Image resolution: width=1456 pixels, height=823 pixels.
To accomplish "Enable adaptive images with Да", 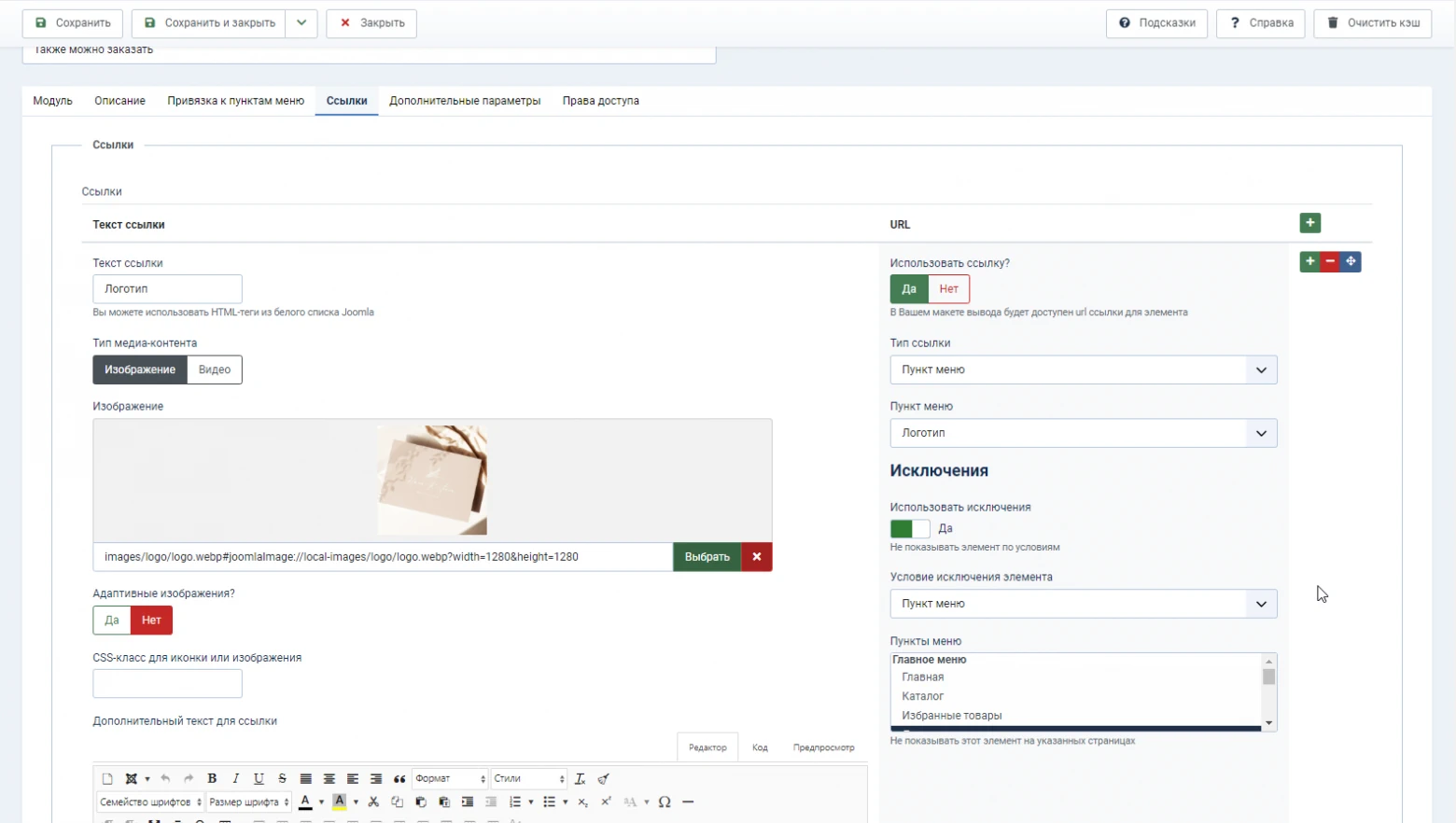I will [112, 621].
